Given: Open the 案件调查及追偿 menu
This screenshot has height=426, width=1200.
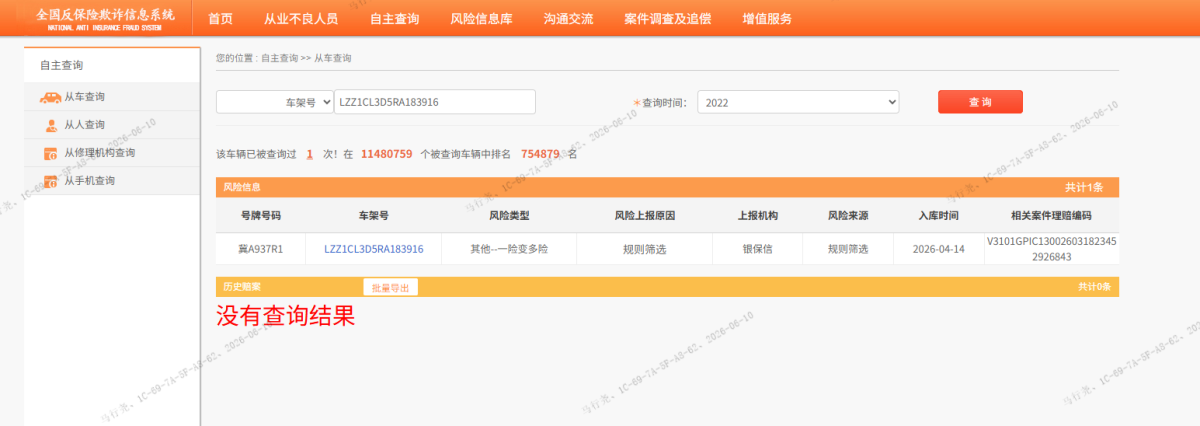Looking at the screenshot, I should pyautogui.click(x=666, y=19).
